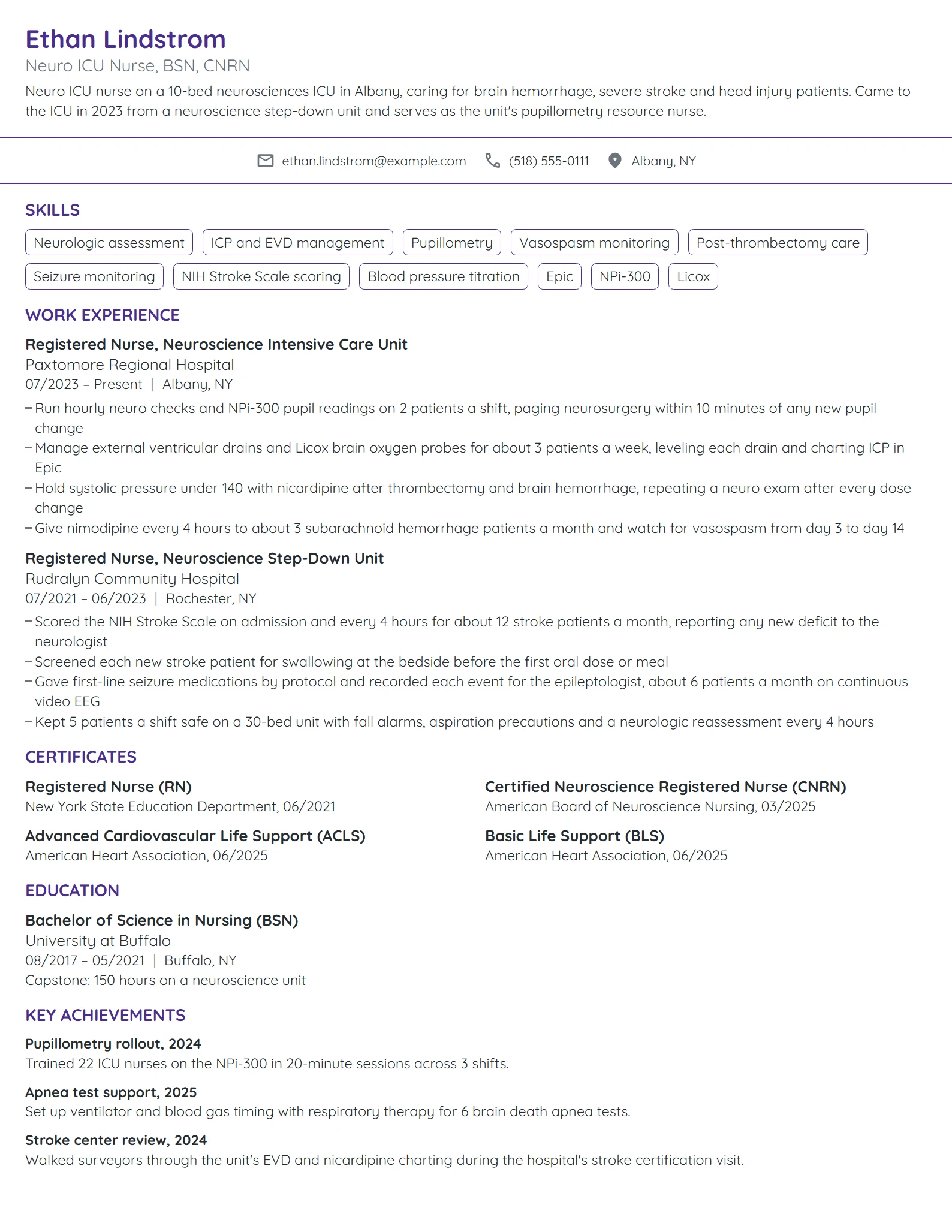Click the 'Epic' skill tag
This screenshot has height=1232, width=952.
[x=560, y=276]
